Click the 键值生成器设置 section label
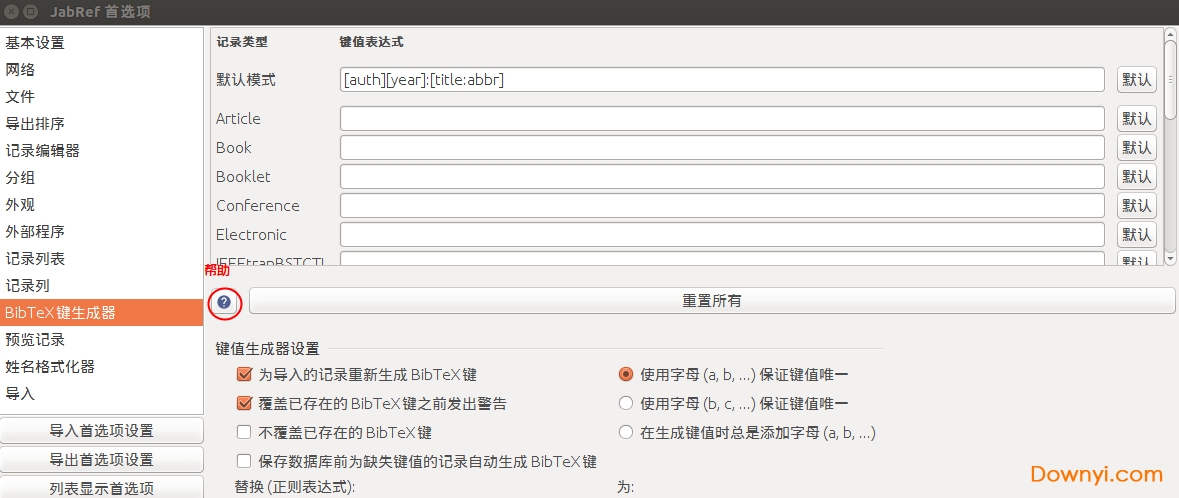The height and width of the screenshot is (498, 1179). click(267, 348)
